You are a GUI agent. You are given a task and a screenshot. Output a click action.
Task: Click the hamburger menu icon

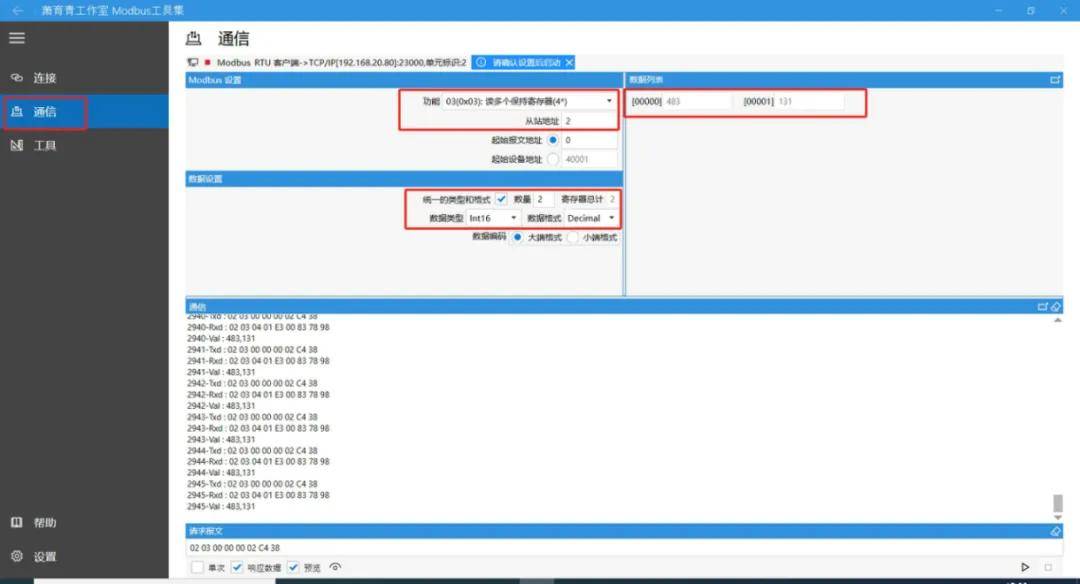pos(17,38)
